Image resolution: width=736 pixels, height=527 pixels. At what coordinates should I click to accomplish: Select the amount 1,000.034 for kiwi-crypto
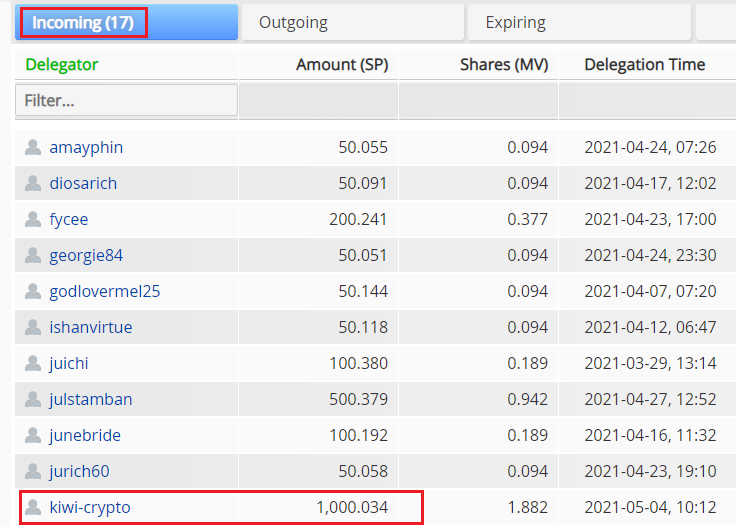pos(353,507)
